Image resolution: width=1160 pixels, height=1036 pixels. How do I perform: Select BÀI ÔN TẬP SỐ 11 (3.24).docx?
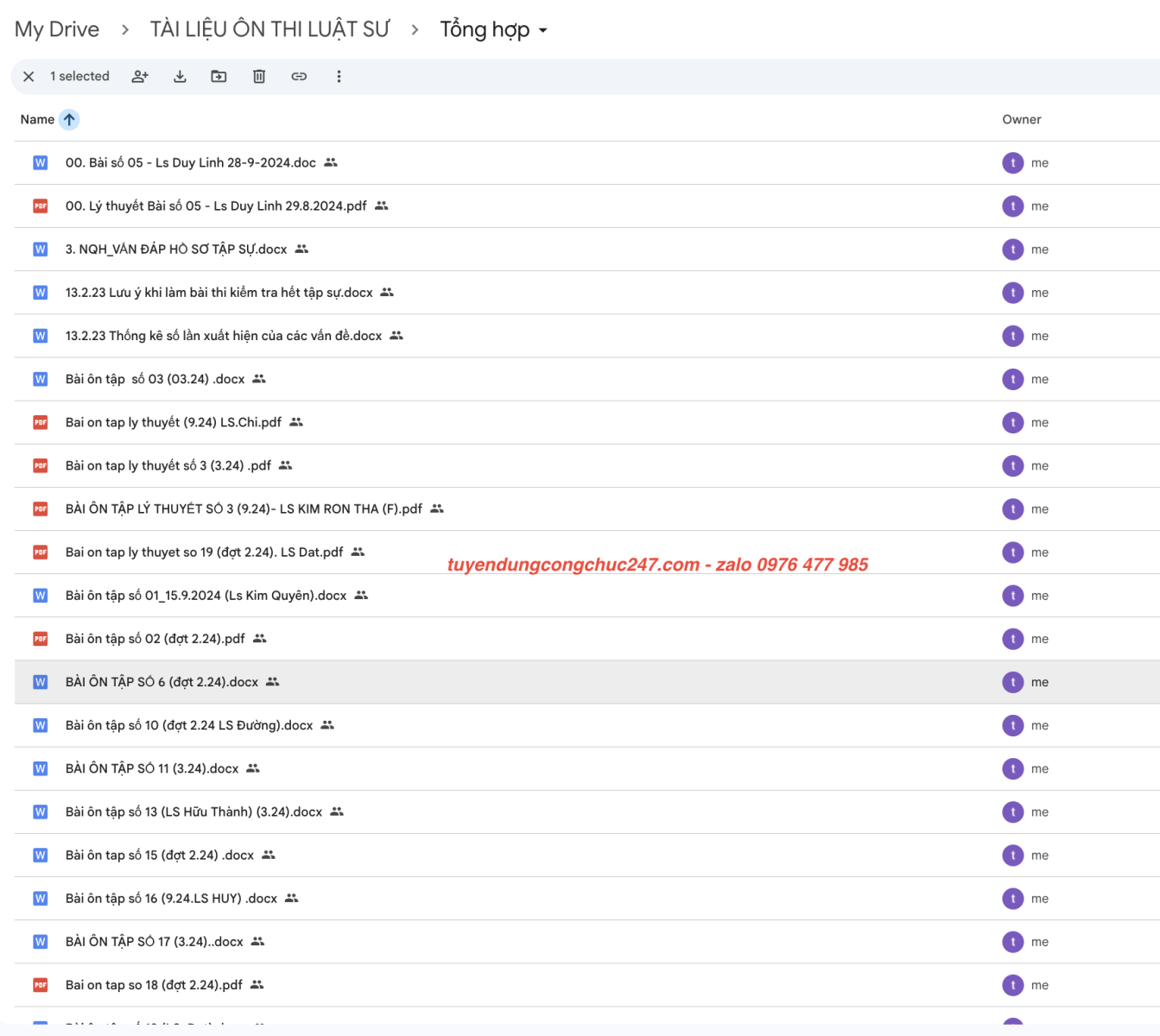click(152, 768)
